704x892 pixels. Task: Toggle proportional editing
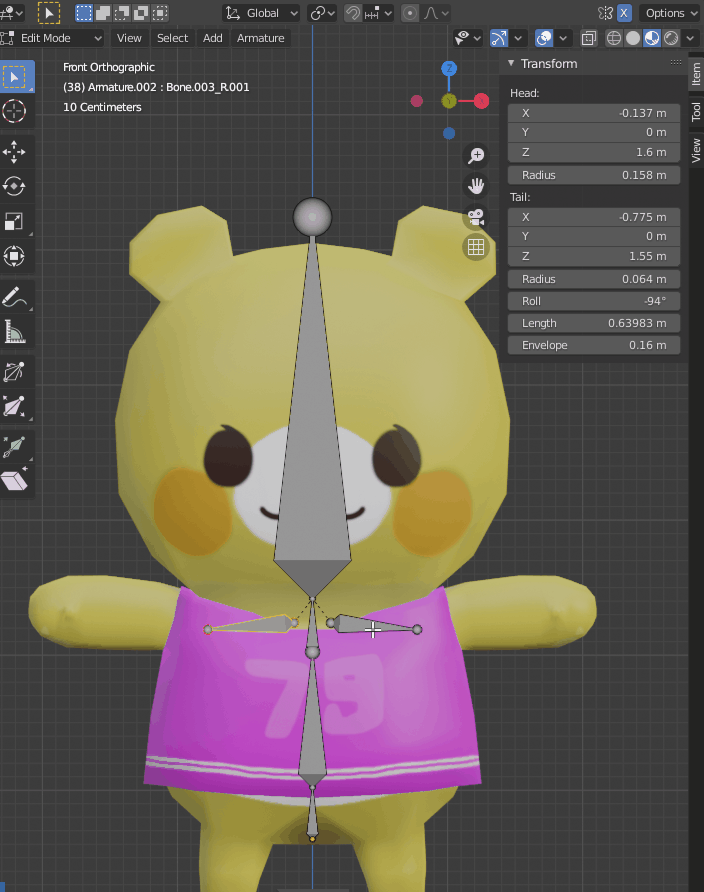[x=409, y=13]
